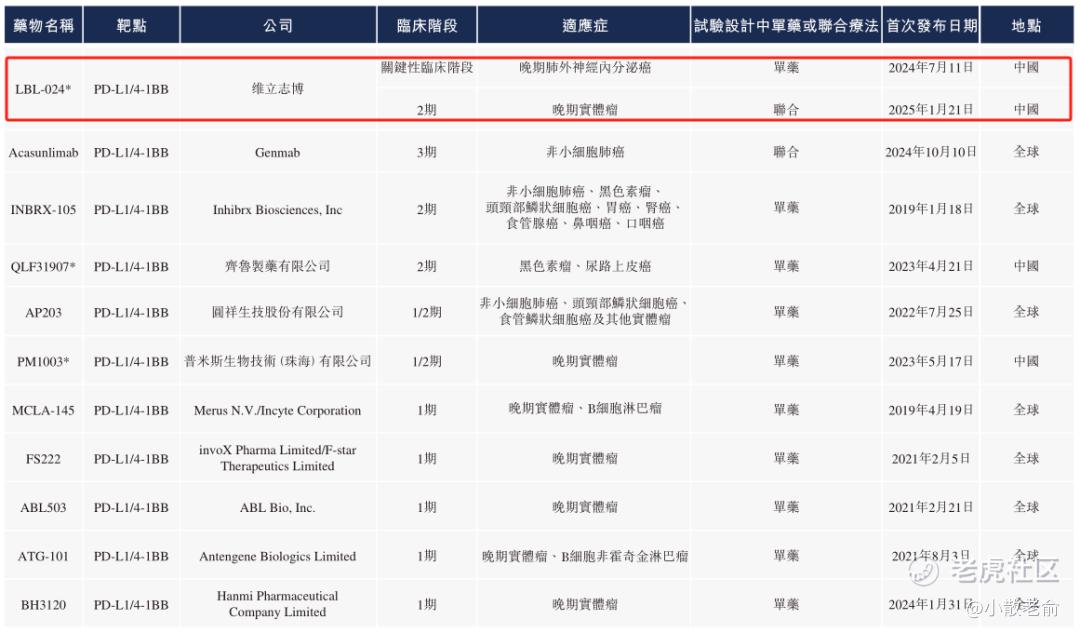Viewport: 1080px width, 633px height.
Task: Select the 齊魯製藥有限公司 company cell
Action: pyautogui.click(x=278, y=266)
